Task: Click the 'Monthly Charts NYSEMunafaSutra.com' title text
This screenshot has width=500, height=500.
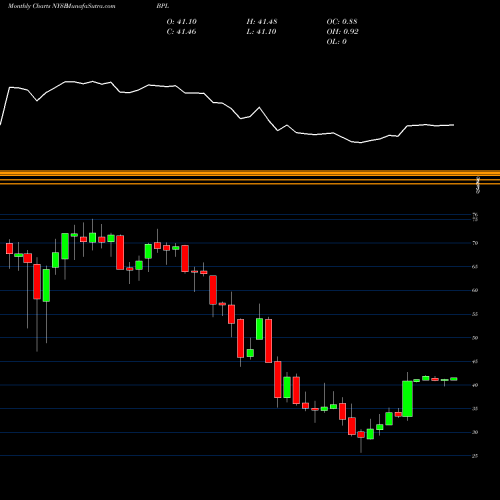Action: tap(61, 6)
